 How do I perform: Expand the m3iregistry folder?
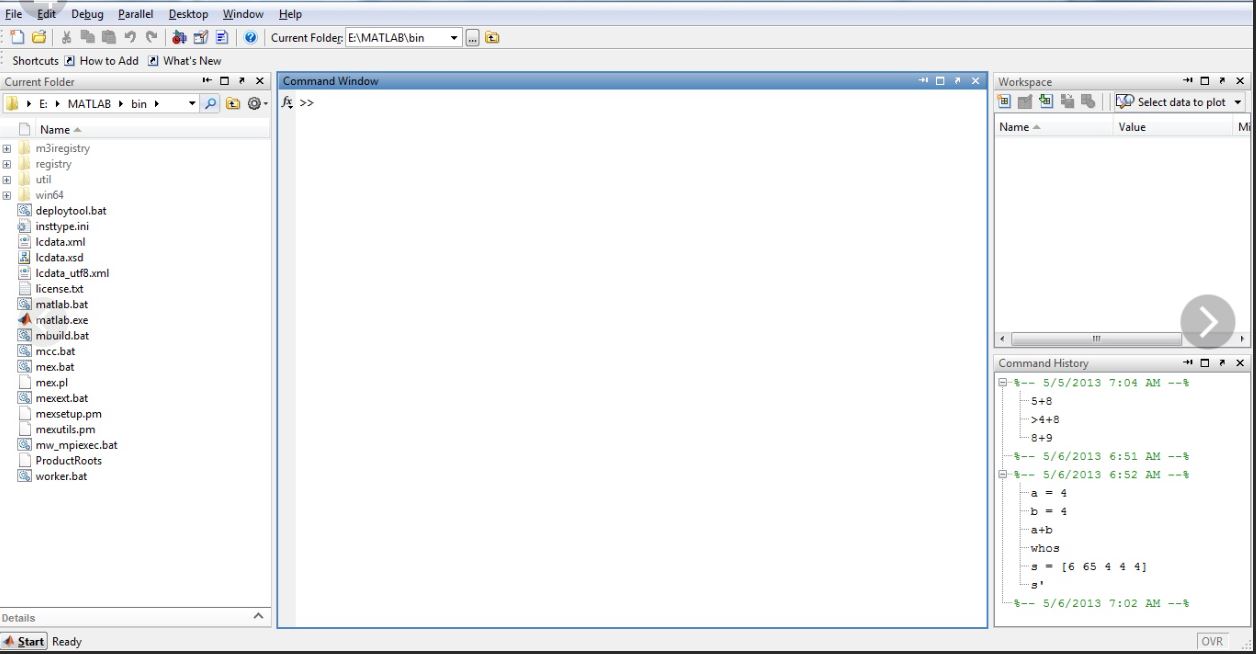tap(7, 148)
